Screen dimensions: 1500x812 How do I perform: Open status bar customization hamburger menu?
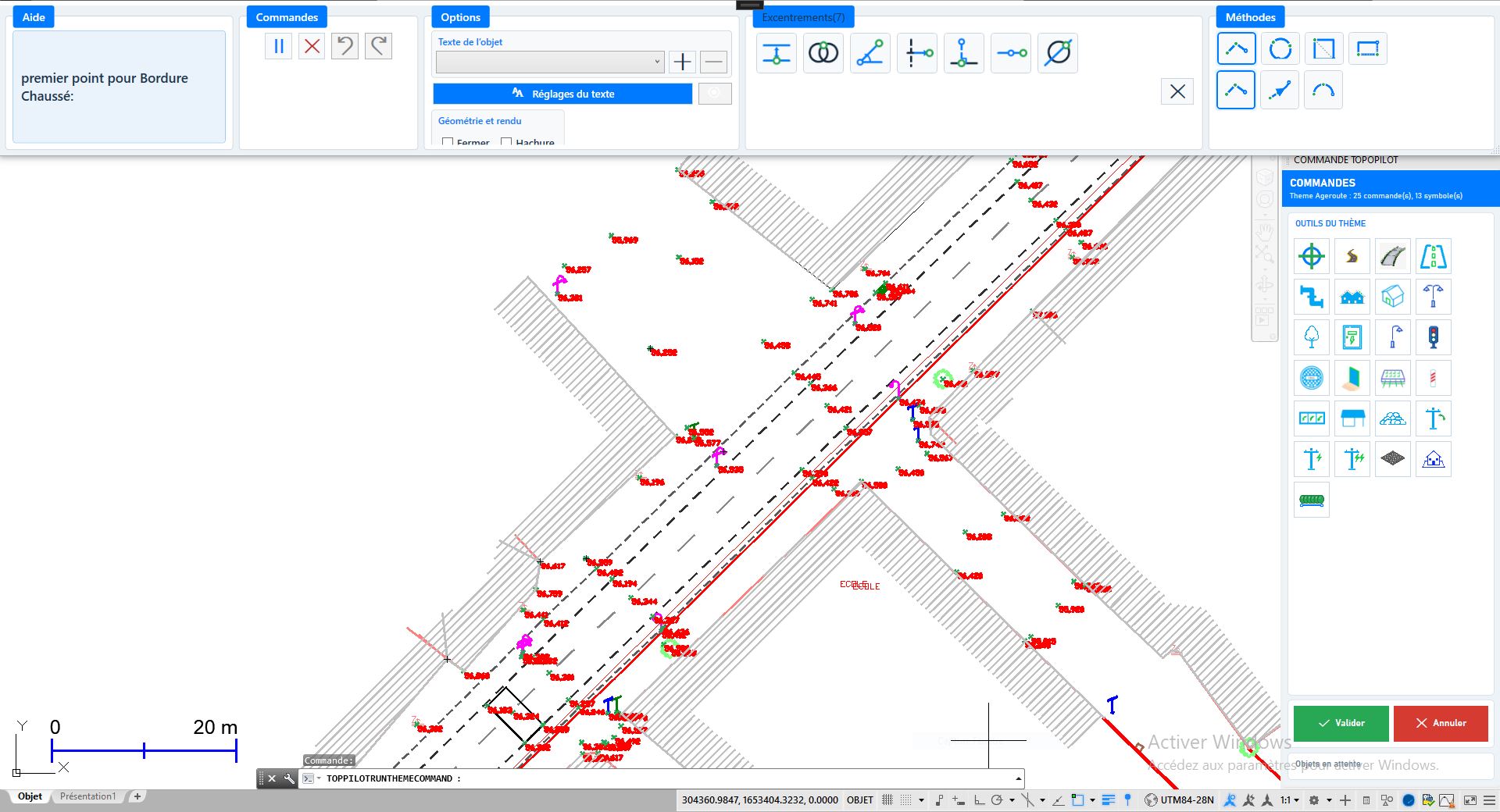pos(1491,800)
